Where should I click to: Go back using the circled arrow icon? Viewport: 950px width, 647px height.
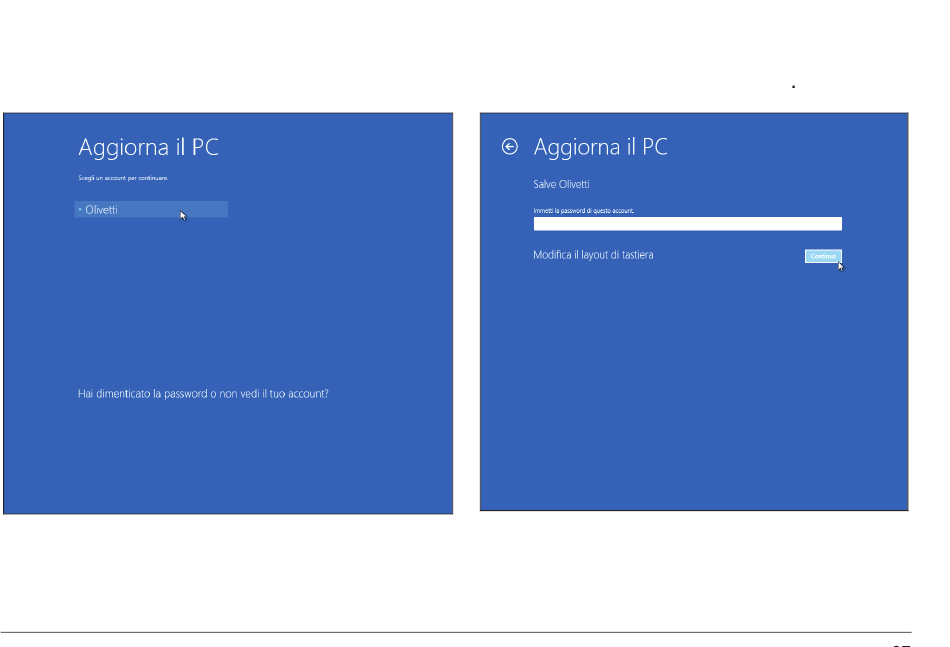[510, 147]
